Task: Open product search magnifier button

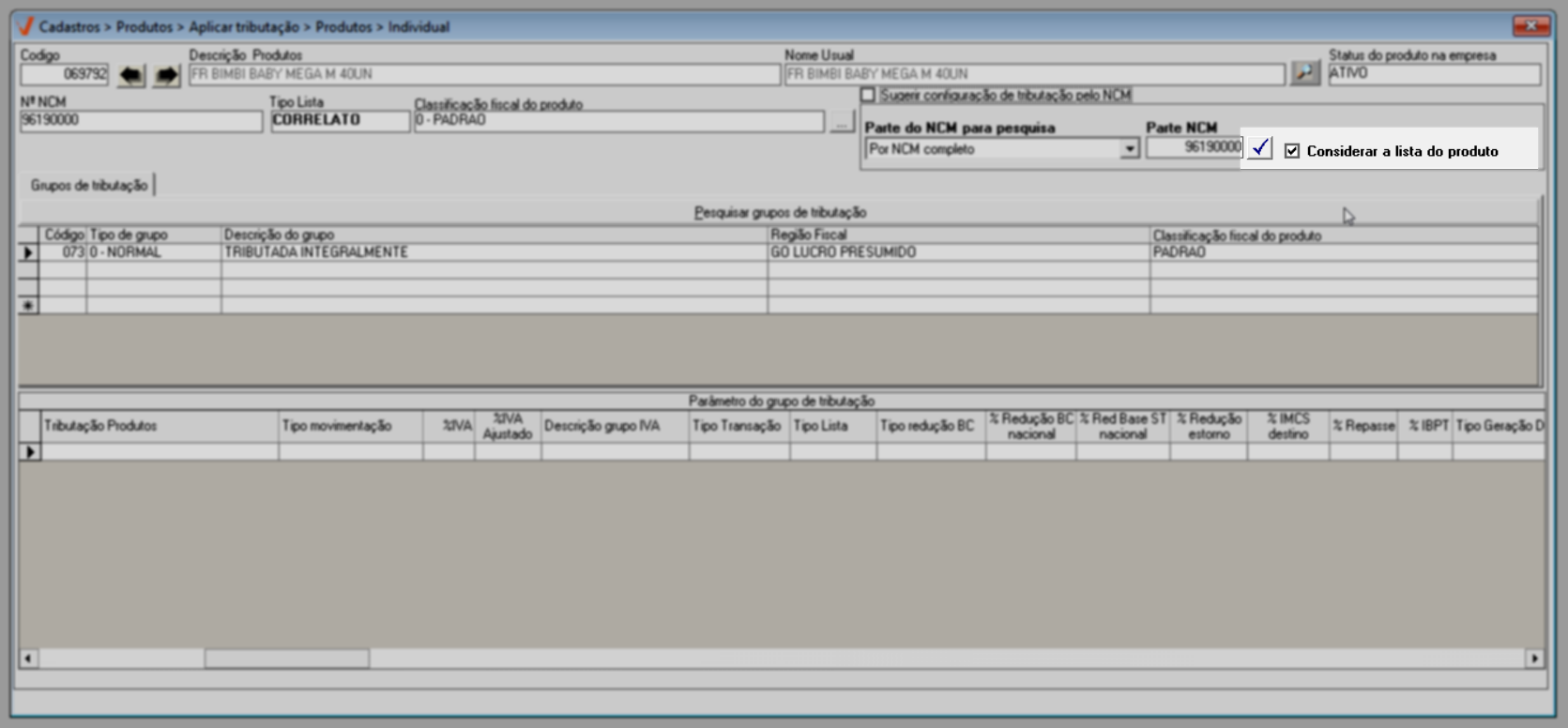Action: point(1304,73)
